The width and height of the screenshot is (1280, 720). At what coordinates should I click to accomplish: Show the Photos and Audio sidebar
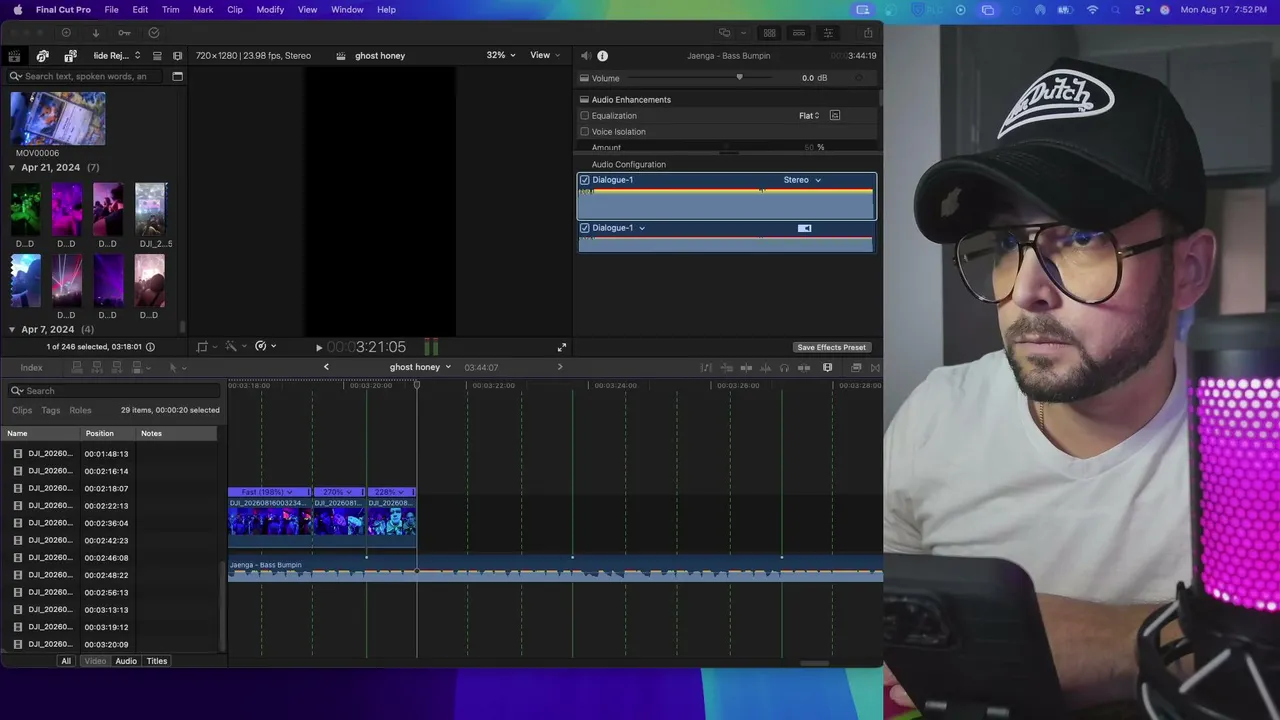42,56
